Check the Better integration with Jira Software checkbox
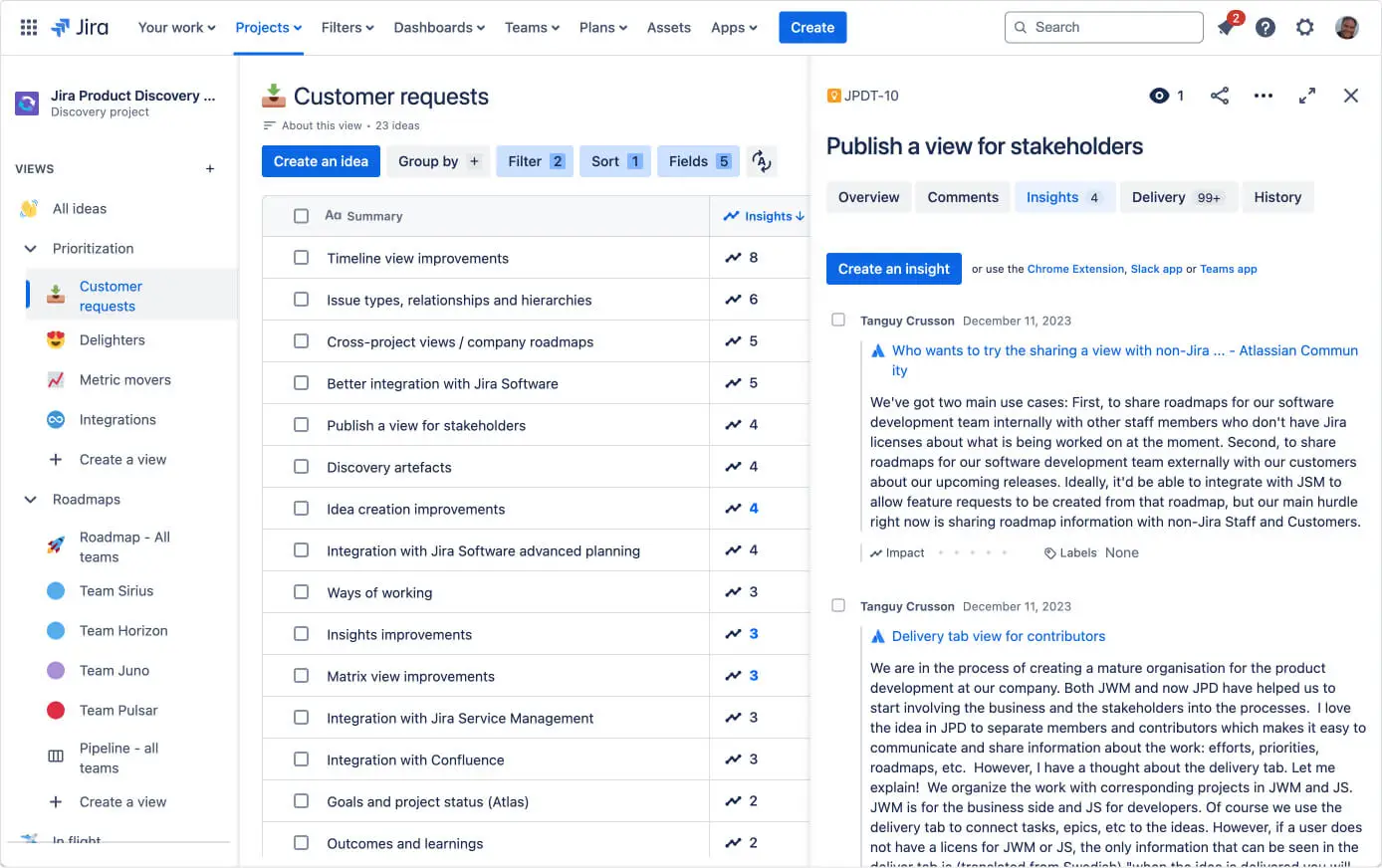1382x868 pixels. coord(301,383)
